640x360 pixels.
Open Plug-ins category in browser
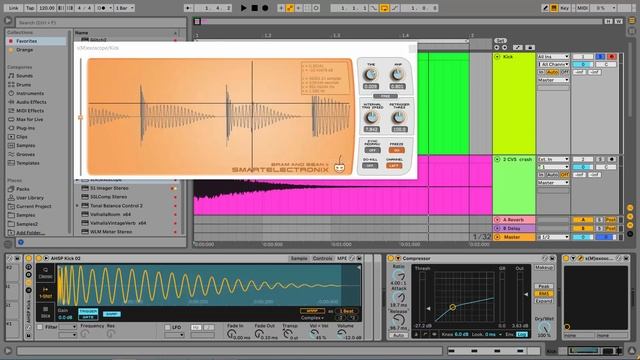coord(26,128)
